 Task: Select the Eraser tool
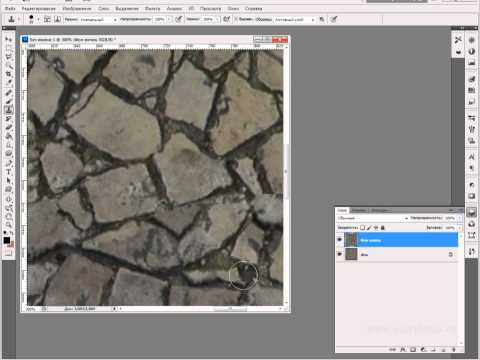coord(8,127)
